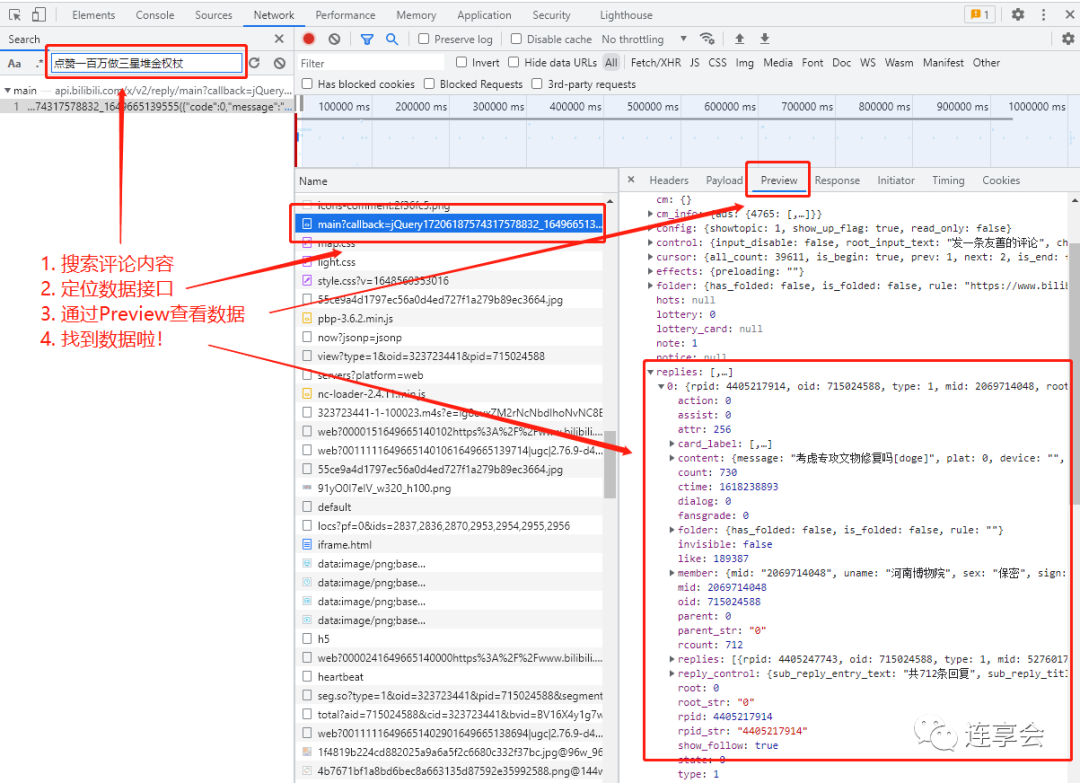Open network search magnifier
The image size is (1080, 783).
(x=392, y=39)
